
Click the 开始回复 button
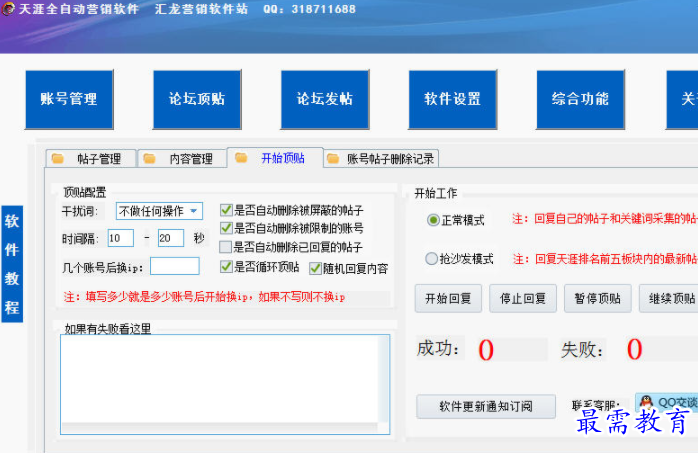click(x=448, y=298)
